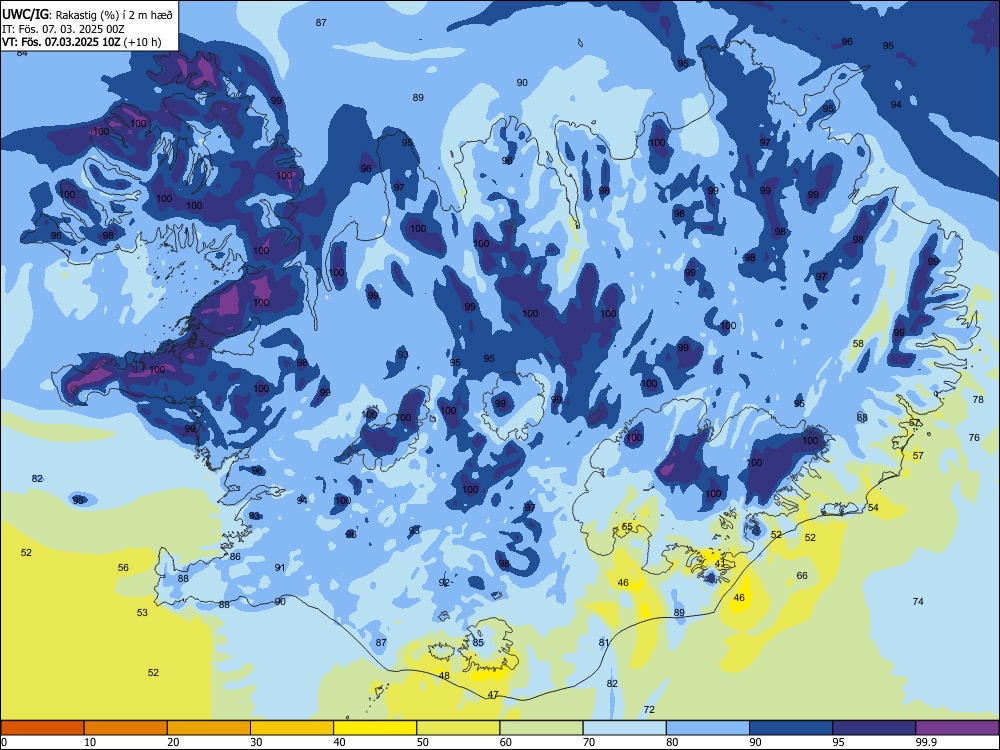The width and height of the screenshot is (1000, 750).
Task: Click the legend tick label '20'
Action: pos(173,742)
